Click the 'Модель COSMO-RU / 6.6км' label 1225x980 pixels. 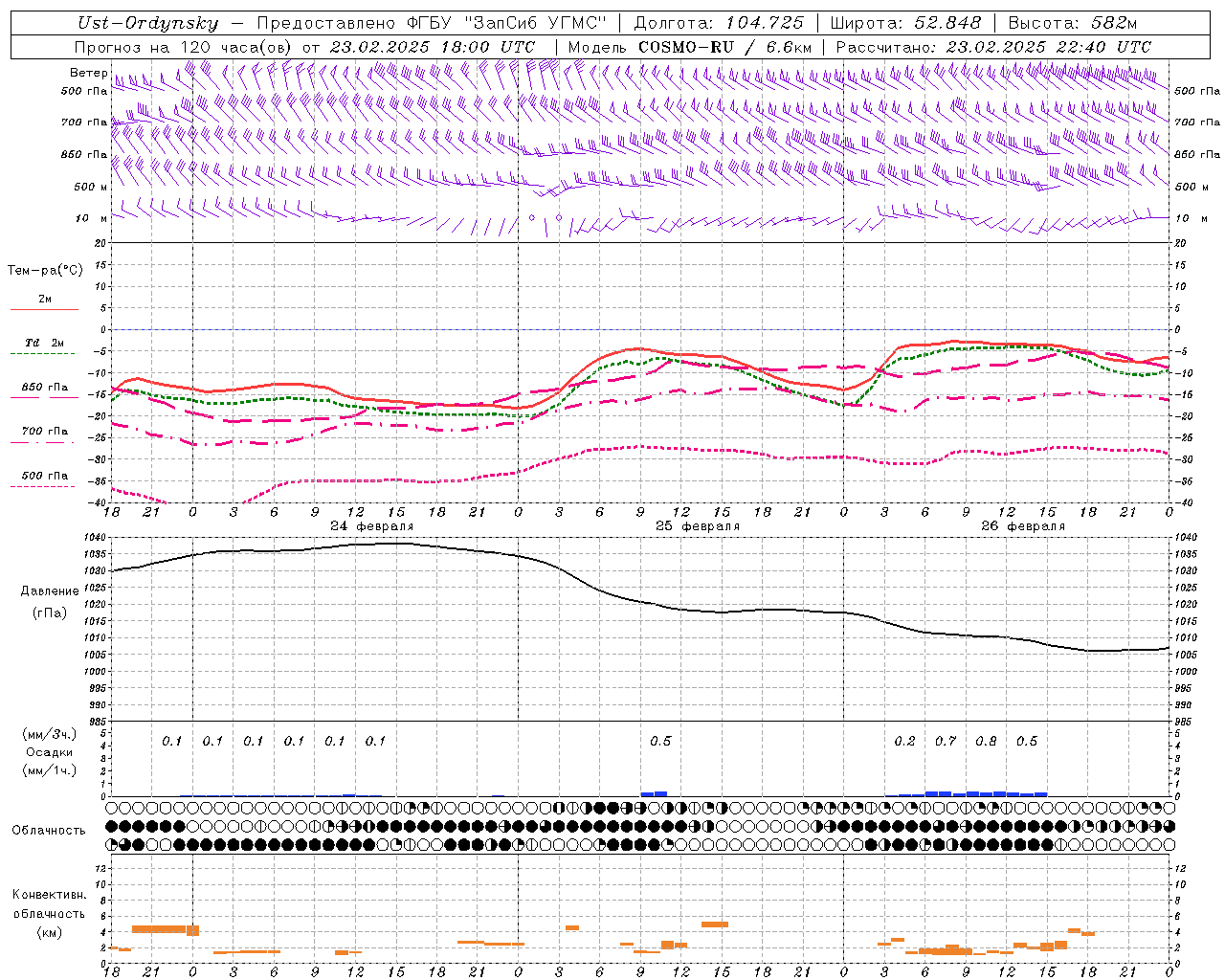click(x=689, y=47)
